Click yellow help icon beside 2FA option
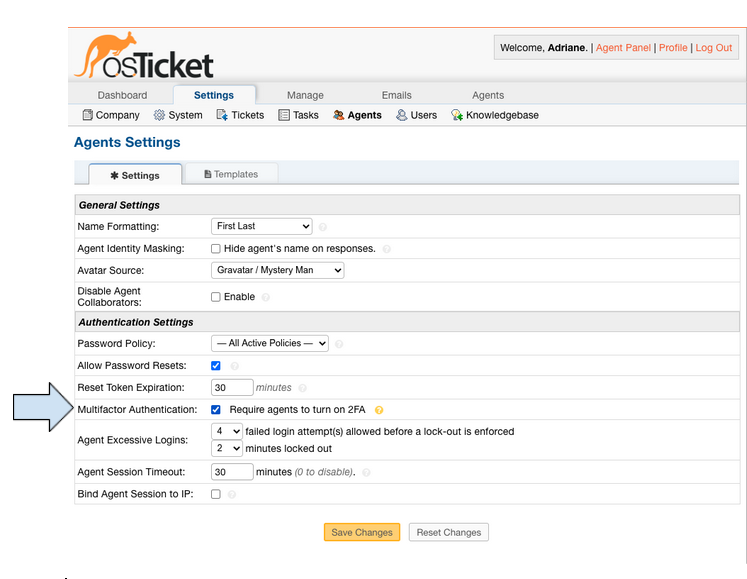Viewport: 747px width, 579px height. [379, 410]
